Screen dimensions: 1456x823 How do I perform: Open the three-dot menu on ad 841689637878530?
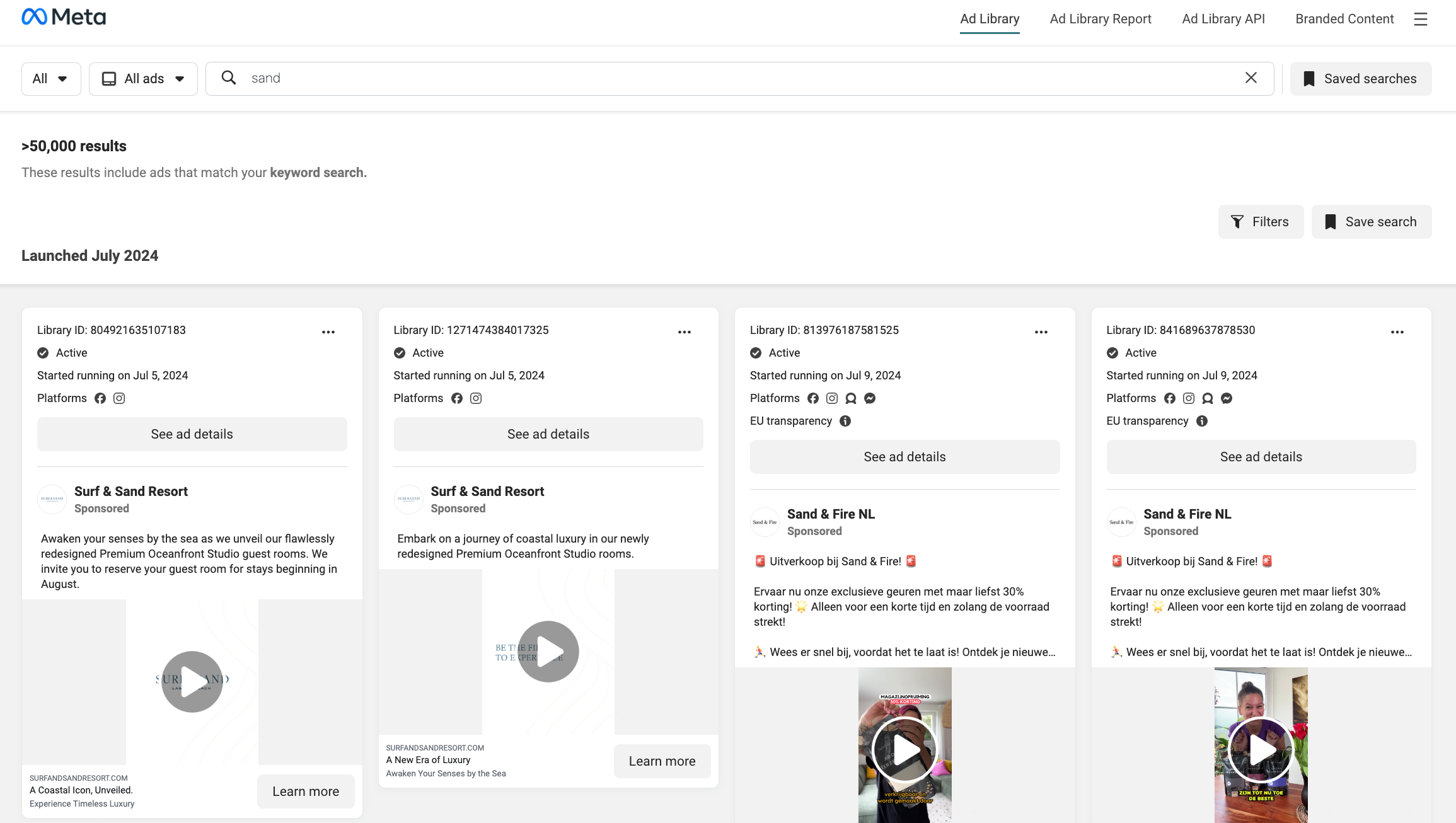tap(1397, 332)
